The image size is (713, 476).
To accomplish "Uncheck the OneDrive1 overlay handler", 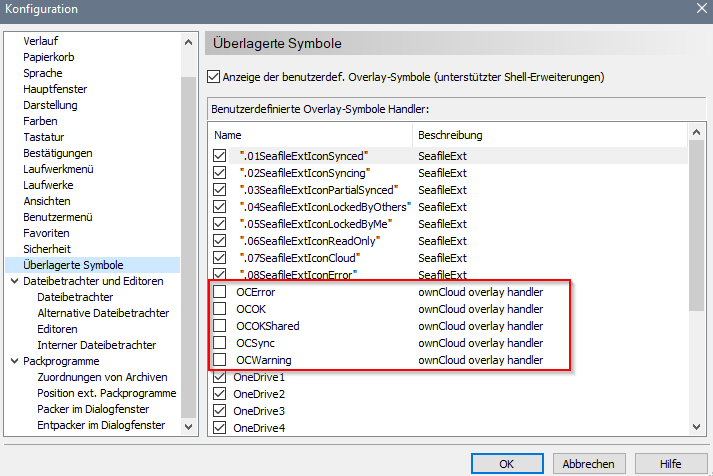I will coord(219,378).
